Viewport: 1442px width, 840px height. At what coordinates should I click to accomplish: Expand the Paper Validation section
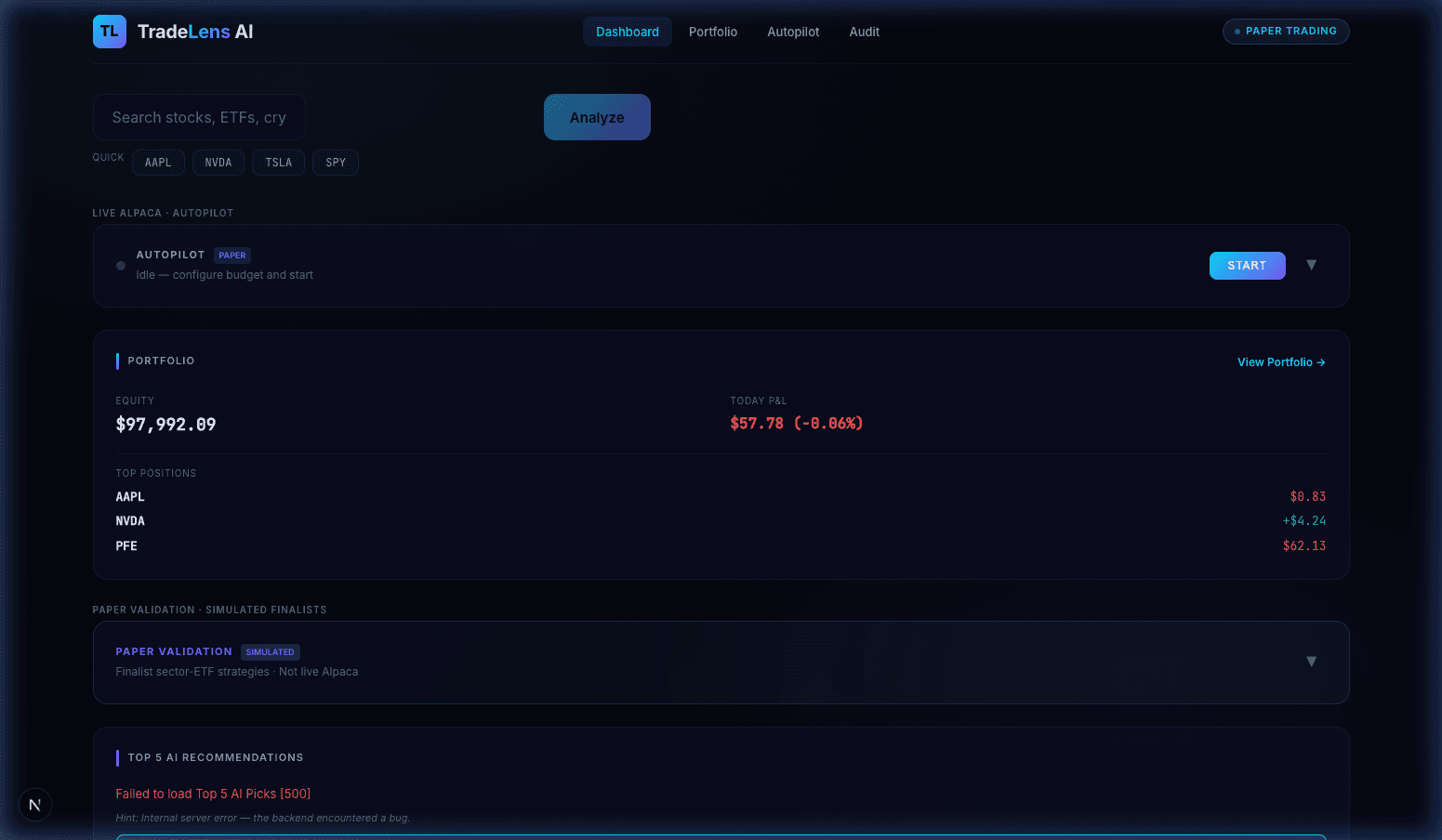click(1311, 661)
